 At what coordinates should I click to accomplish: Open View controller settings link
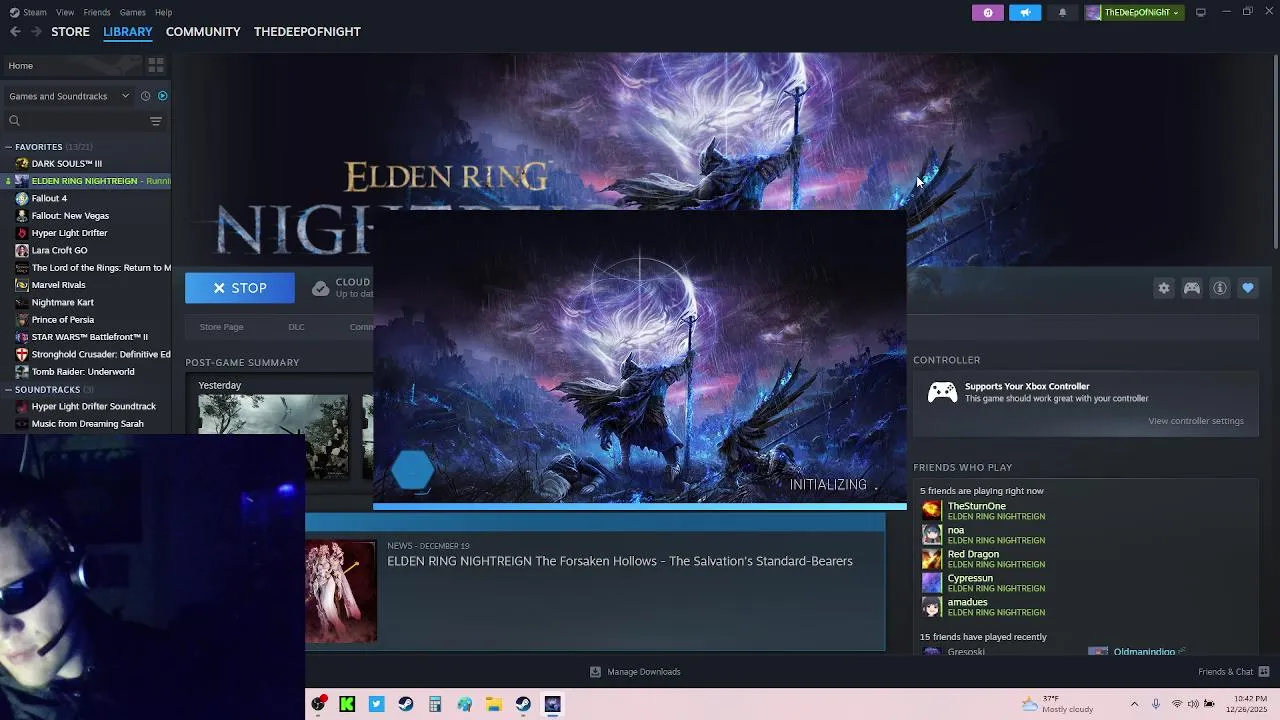click(1196, 421)
